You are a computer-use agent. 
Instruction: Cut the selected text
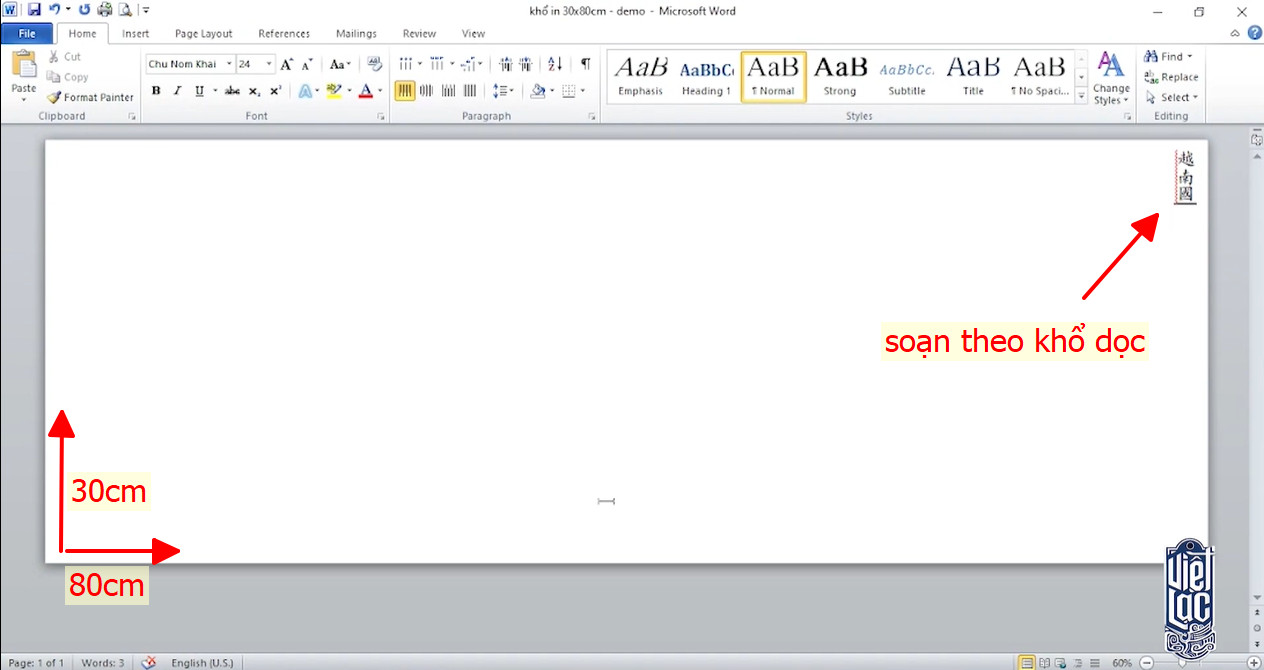(64, 57)
